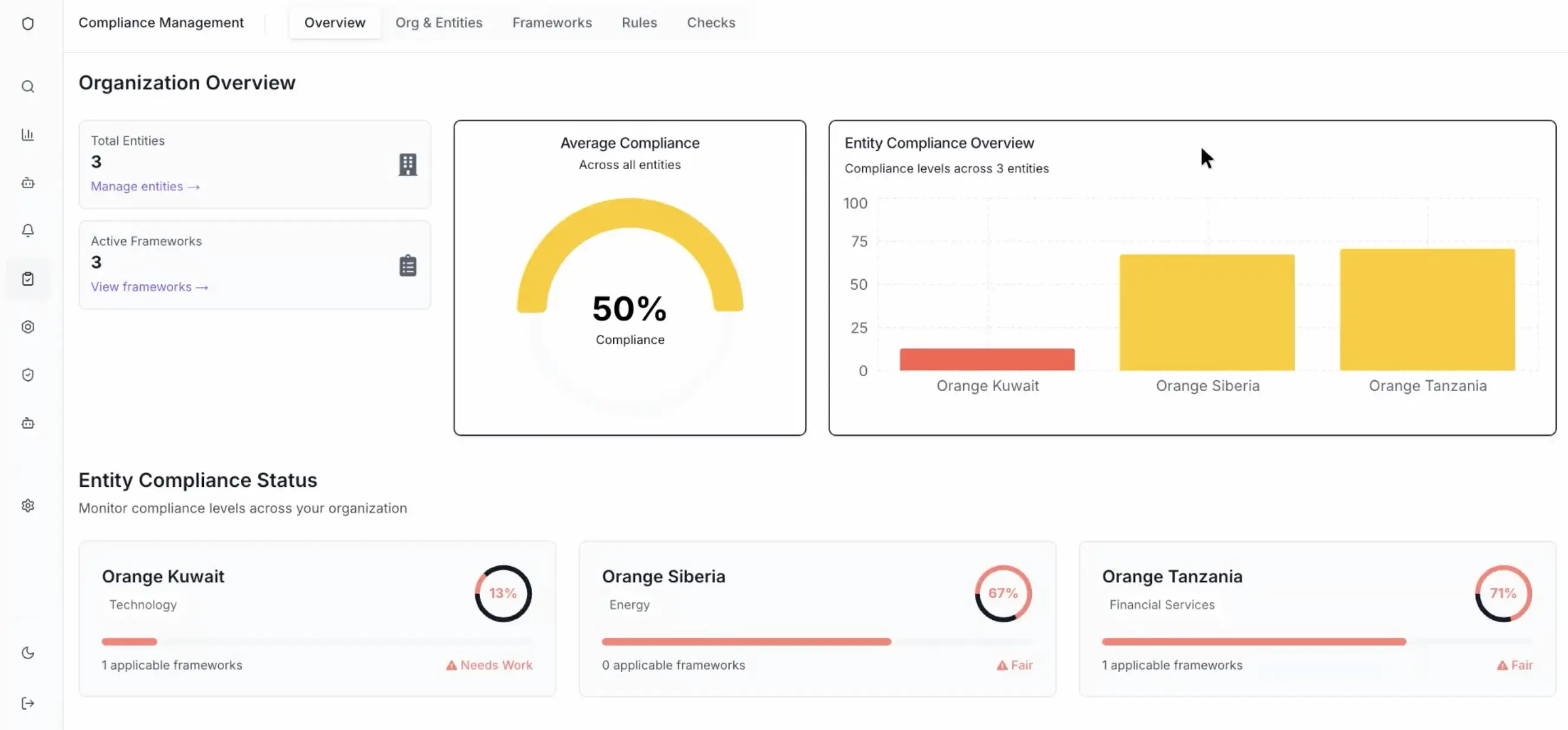Viewport: 1568px width, 730px height.
Task: Click the log out icon at sidebar bottom
Action: click(x=27, y=703)
